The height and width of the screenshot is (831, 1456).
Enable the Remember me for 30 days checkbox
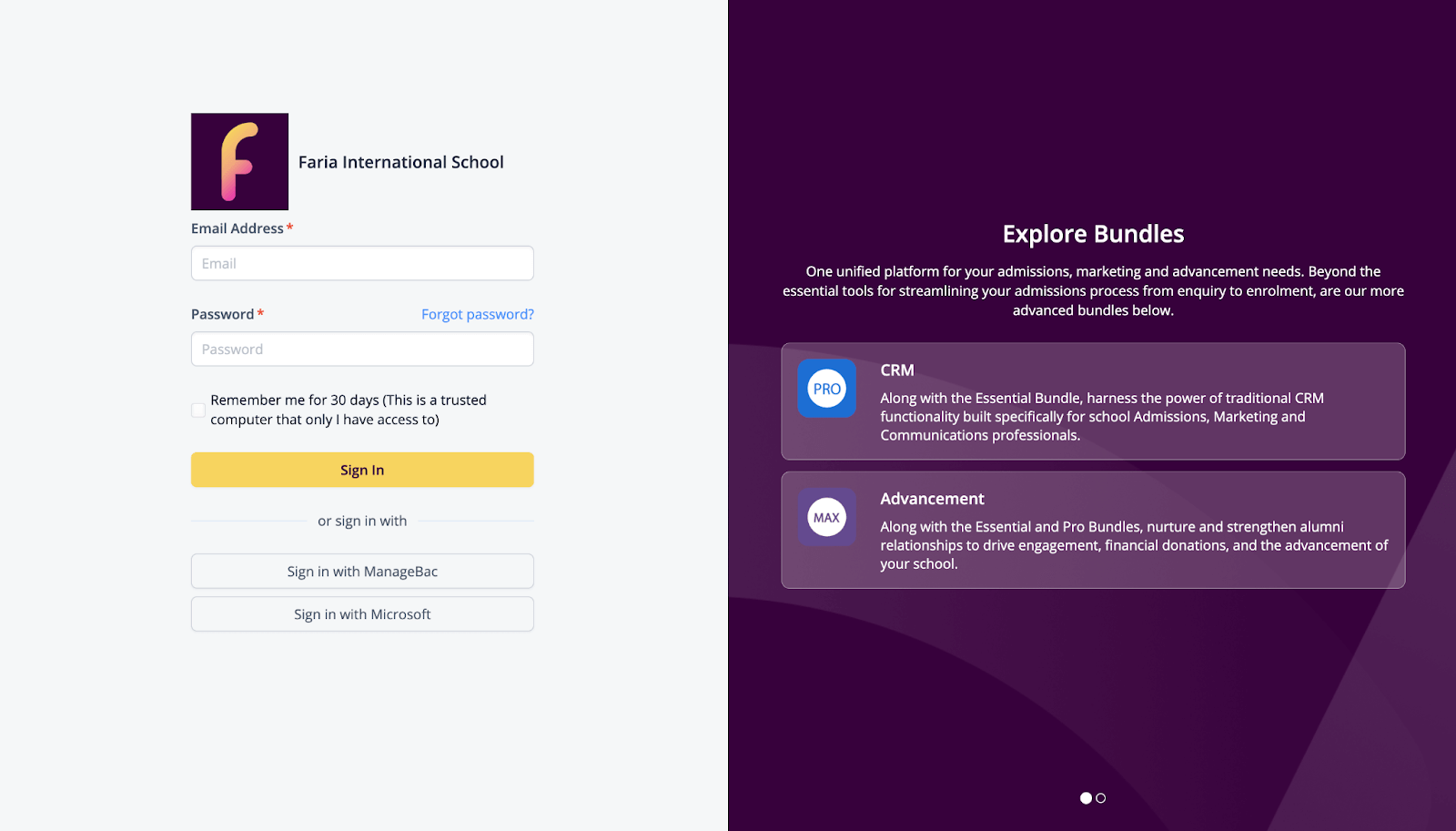(198, 410)
